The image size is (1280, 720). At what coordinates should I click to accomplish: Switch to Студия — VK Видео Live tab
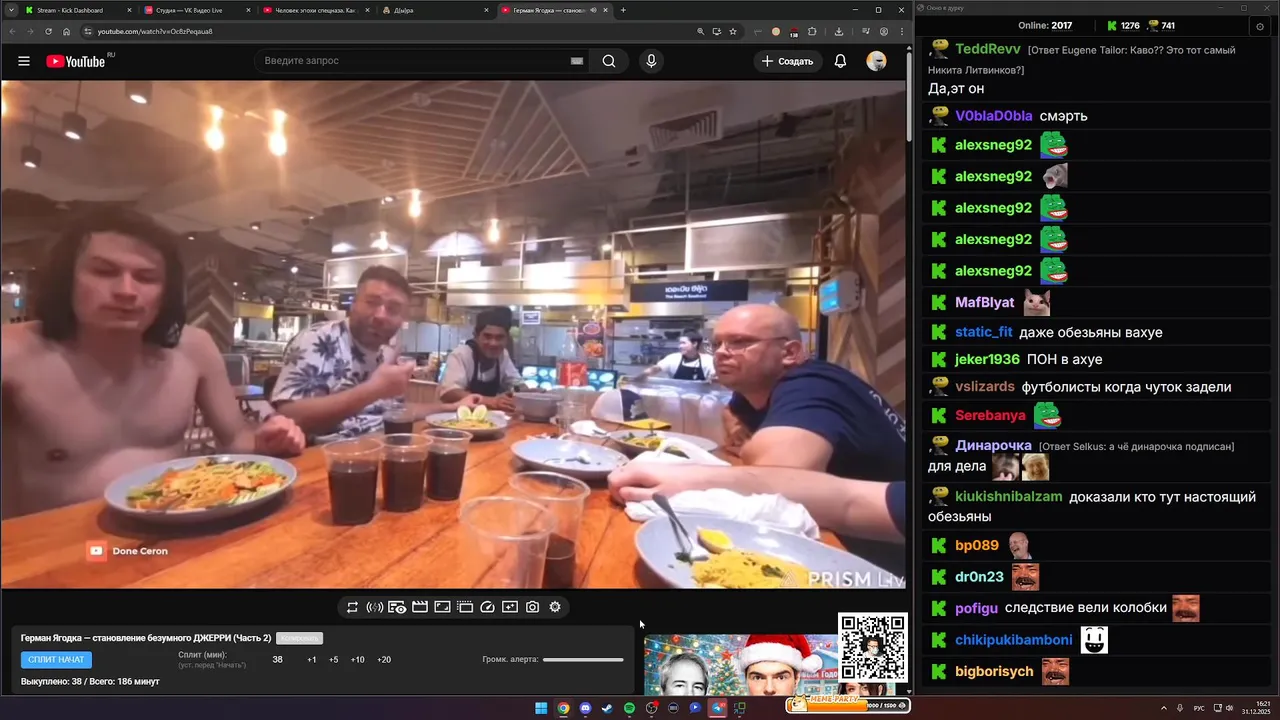(x=196, y=10)
